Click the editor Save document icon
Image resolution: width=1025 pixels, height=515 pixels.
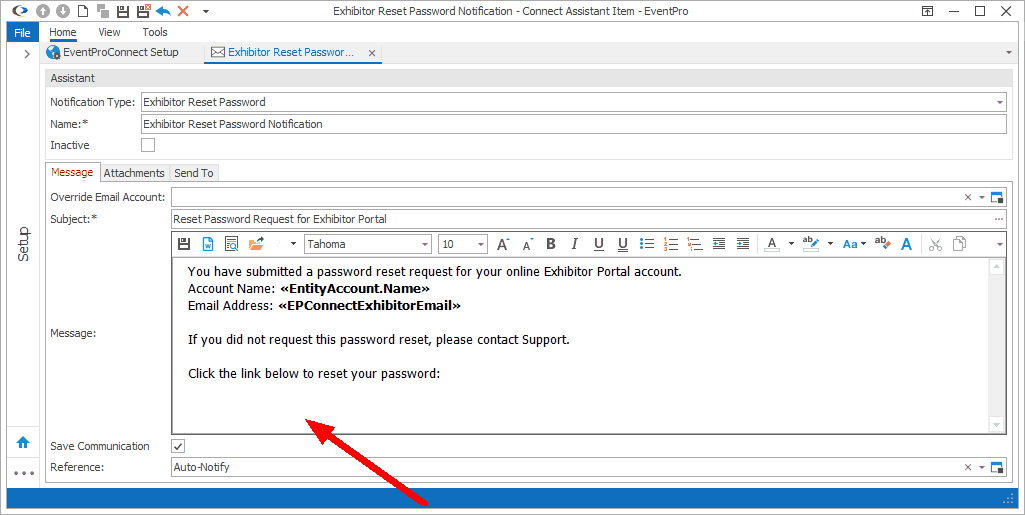tap(184, 244)
